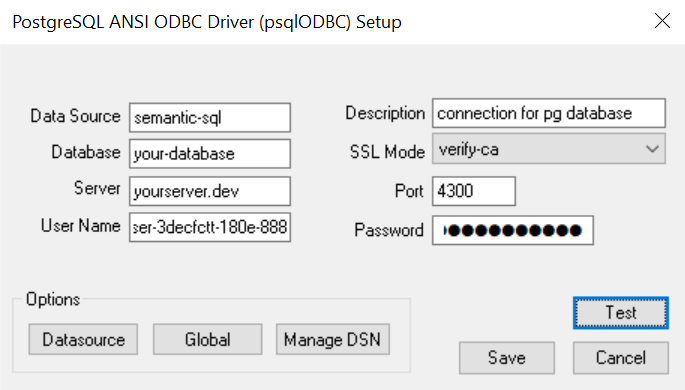Viewport: 685px width, 390px height.
Task: Click the Description label
Action: [385, 113]
